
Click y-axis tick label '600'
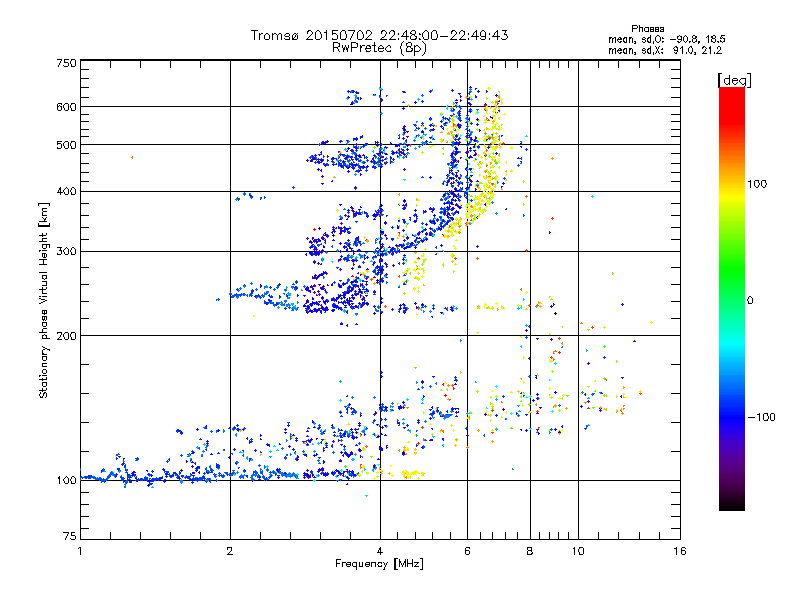pyautogui.click(x=66, y=107)
